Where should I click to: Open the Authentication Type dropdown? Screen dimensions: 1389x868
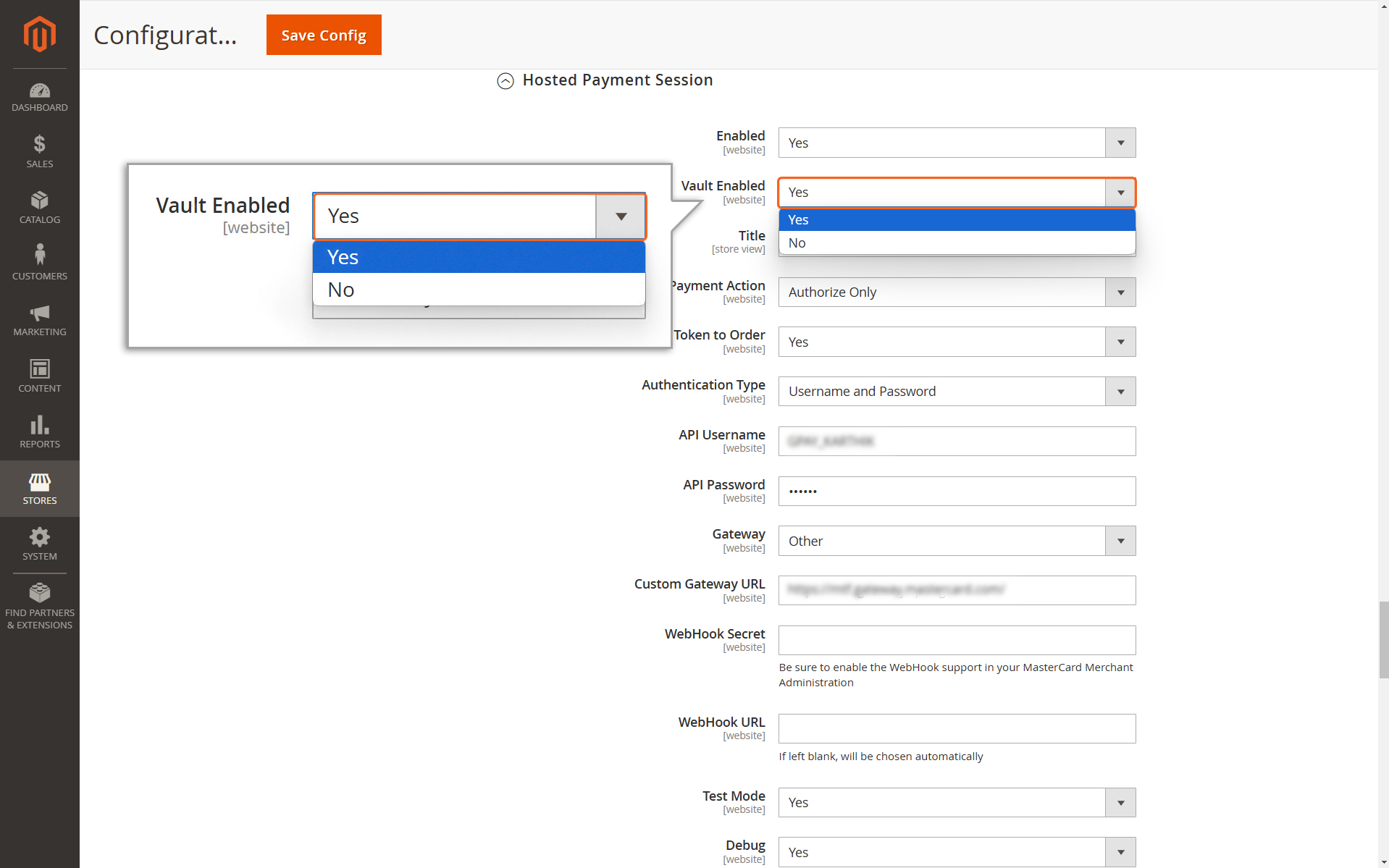click(x=957, y=392)
